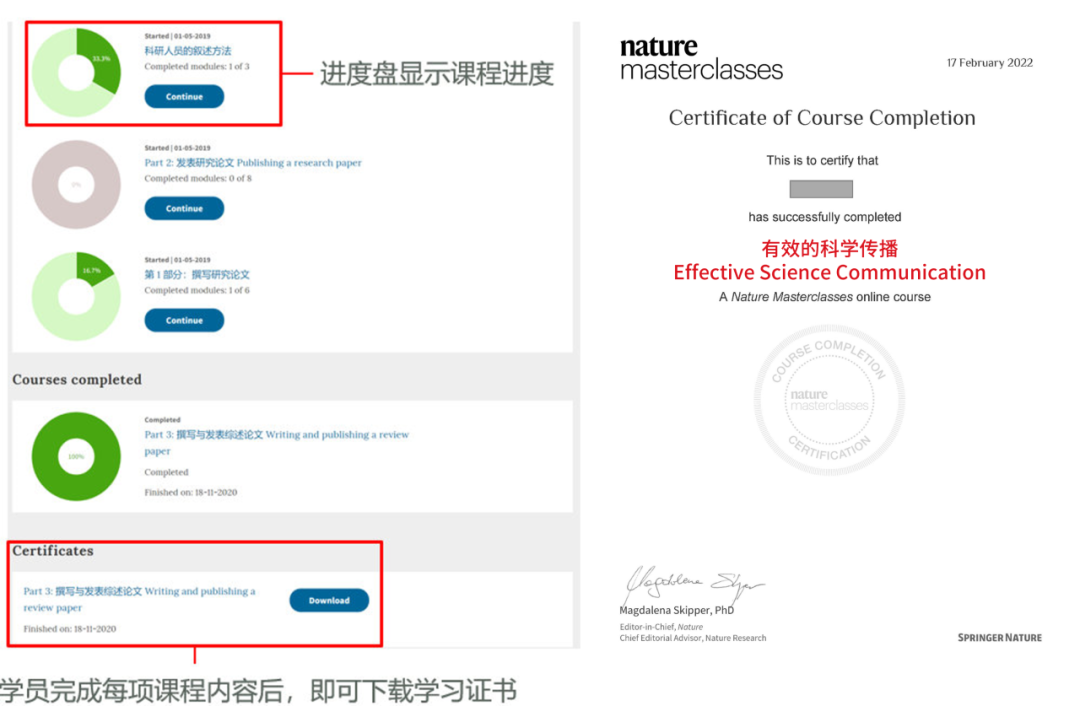Open the Part 2: 发表研究论文 course link
The width and height of the screenshot is (1080, 706).
click(253, 163)
